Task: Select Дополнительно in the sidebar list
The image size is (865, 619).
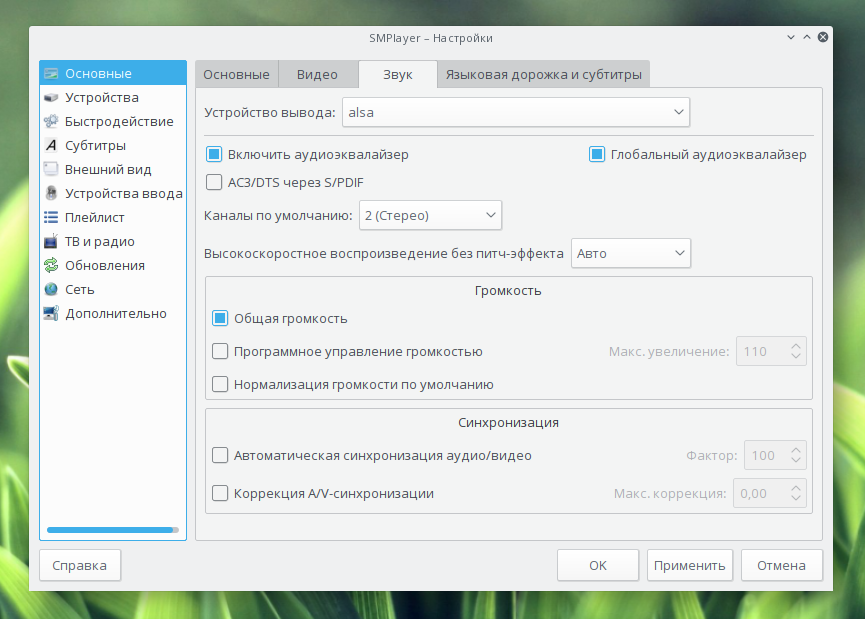Action: point(113,313)
